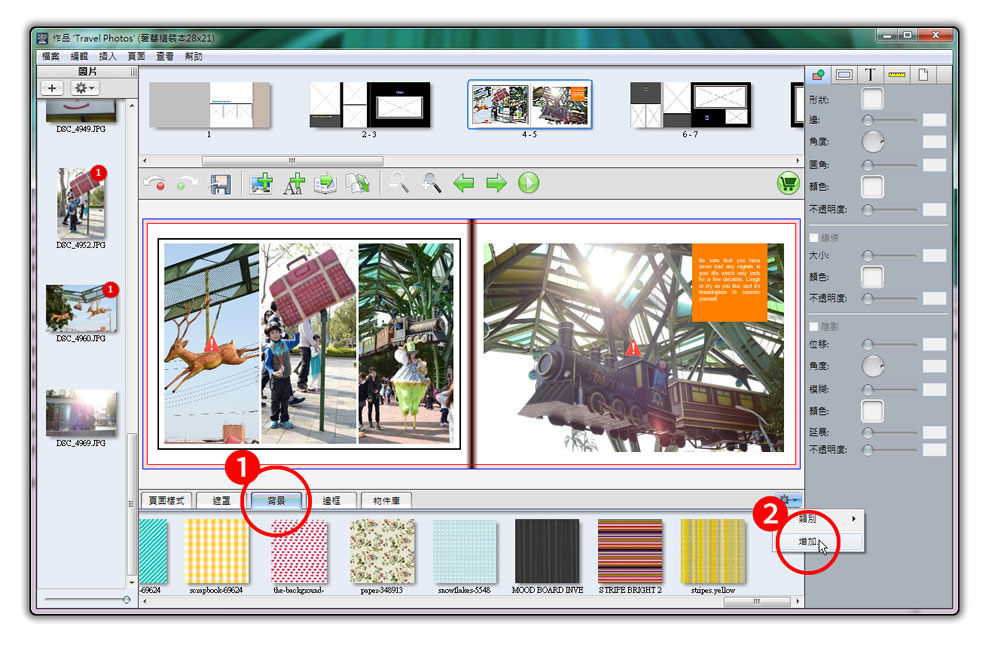Image resolution: width=992 pixels, height=645 pixels.
Task: Click the undo arrow icon
Action: click(x=155, y=184)
